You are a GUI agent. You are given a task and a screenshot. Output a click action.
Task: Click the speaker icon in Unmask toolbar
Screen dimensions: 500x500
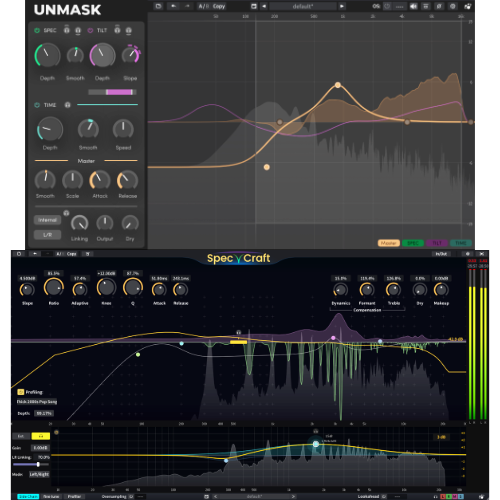(x=413, y=6)
